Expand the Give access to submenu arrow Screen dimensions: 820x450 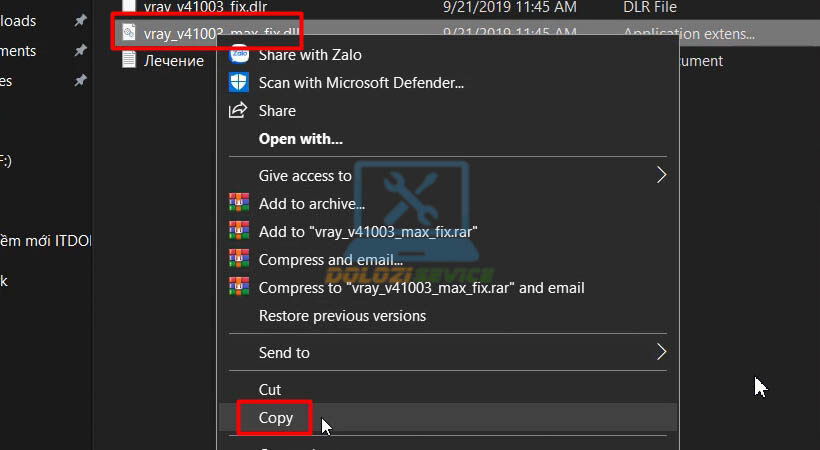tap(661, 175)
